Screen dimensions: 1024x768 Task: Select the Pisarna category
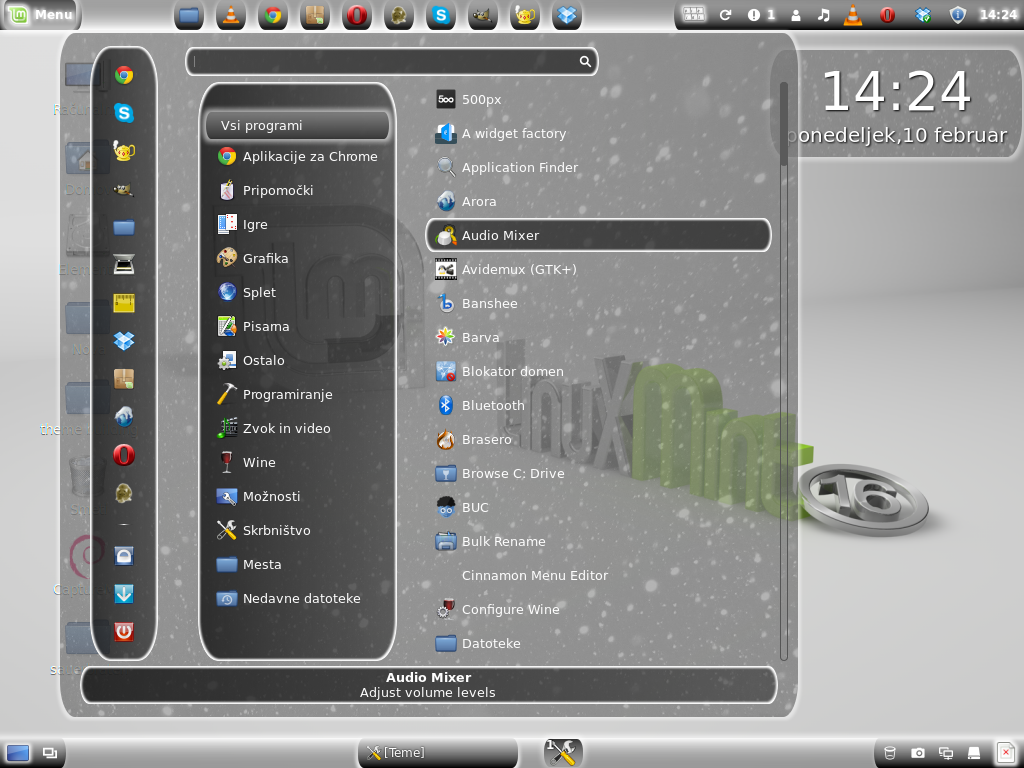point(298,326)
